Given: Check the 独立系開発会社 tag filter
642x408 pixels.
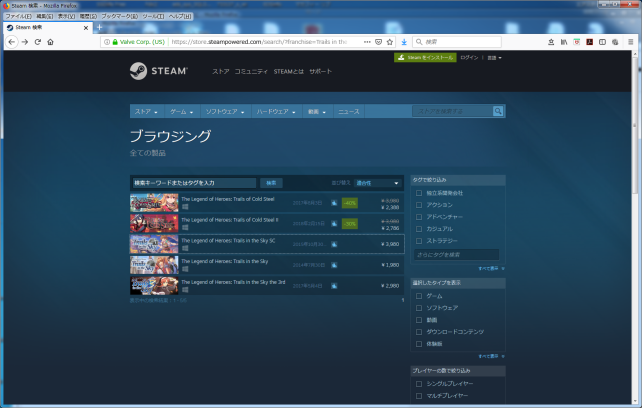Looking at the screenshot, I should click(x=419, y=193).
